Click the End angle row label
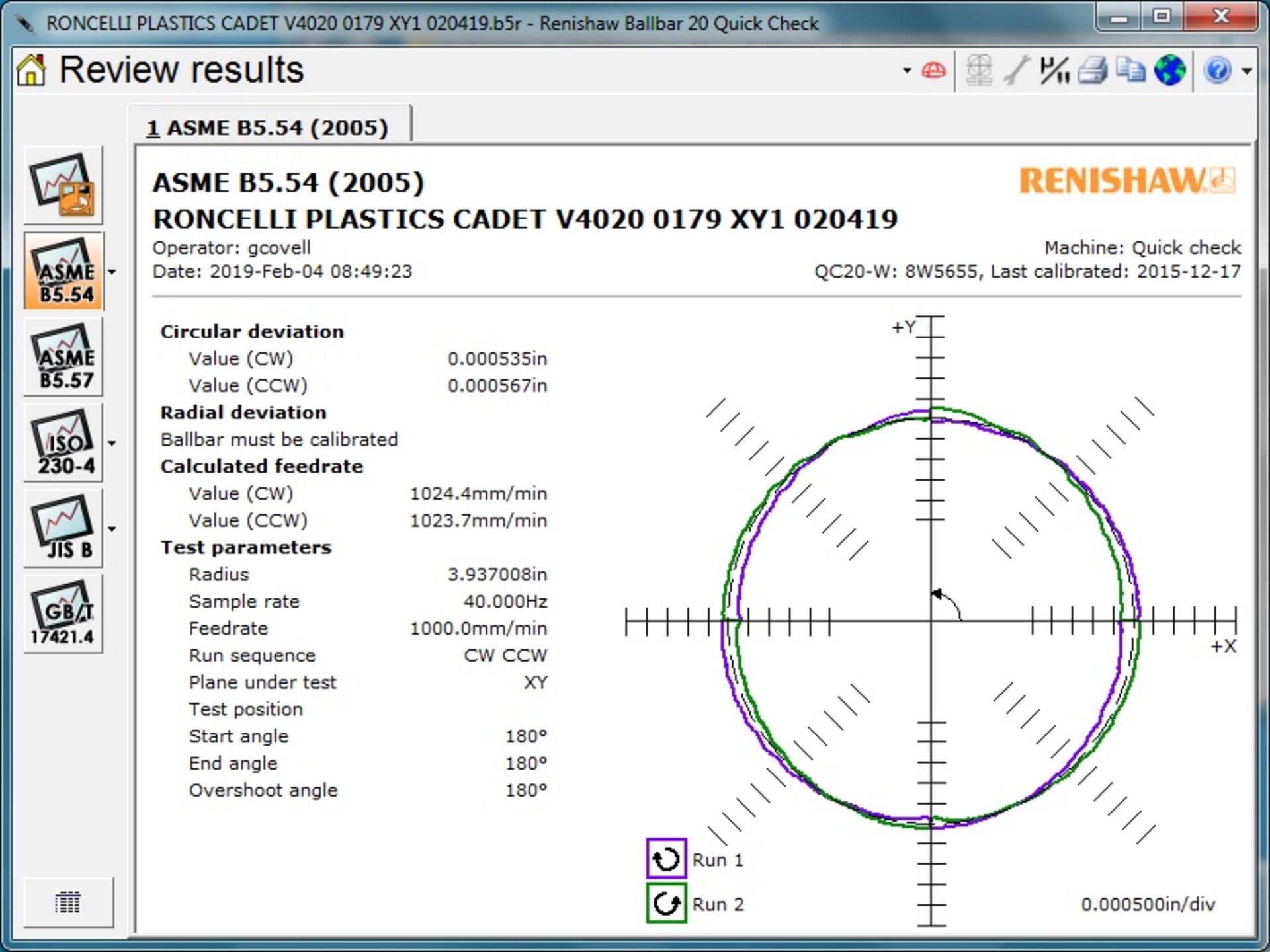Image resolution: width=1270 pixels, height=952 pixels. click(x=233, y=764)
